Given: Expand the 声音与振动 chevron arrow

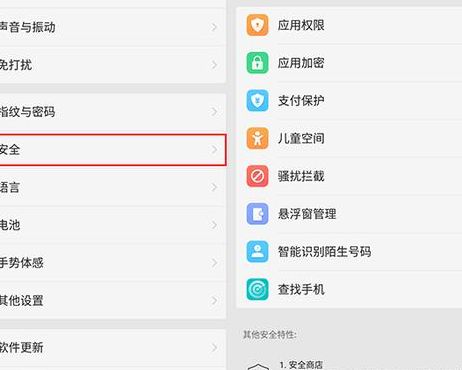Looking at the screenshot, I should [x=214, y=27].
